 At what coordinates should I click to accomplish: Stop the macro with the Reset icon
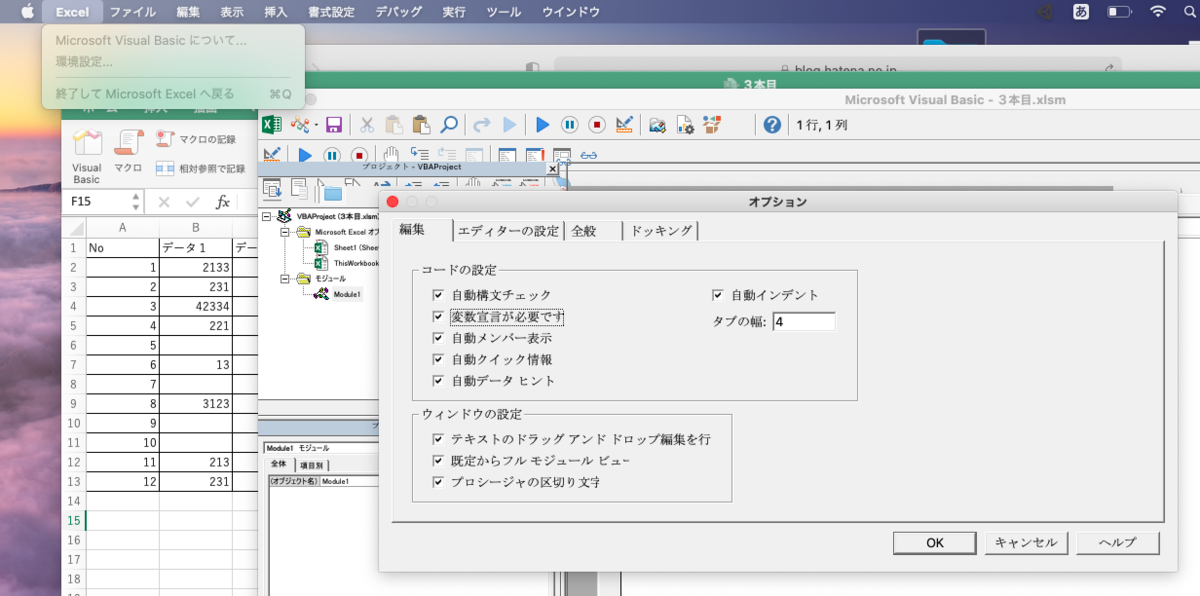[597, 125]
